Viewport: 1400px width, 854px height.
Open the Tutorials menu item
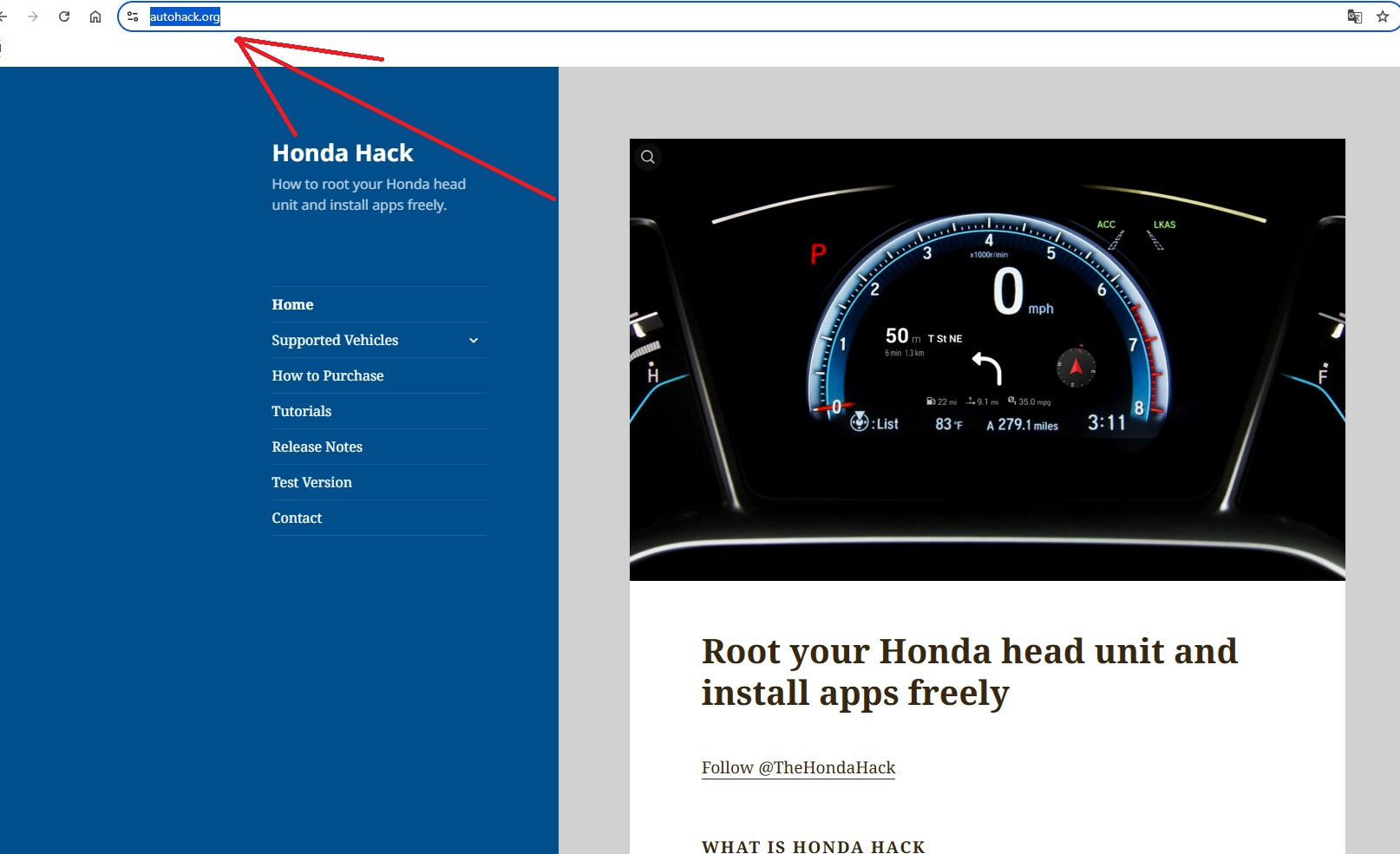click(302, 411)
